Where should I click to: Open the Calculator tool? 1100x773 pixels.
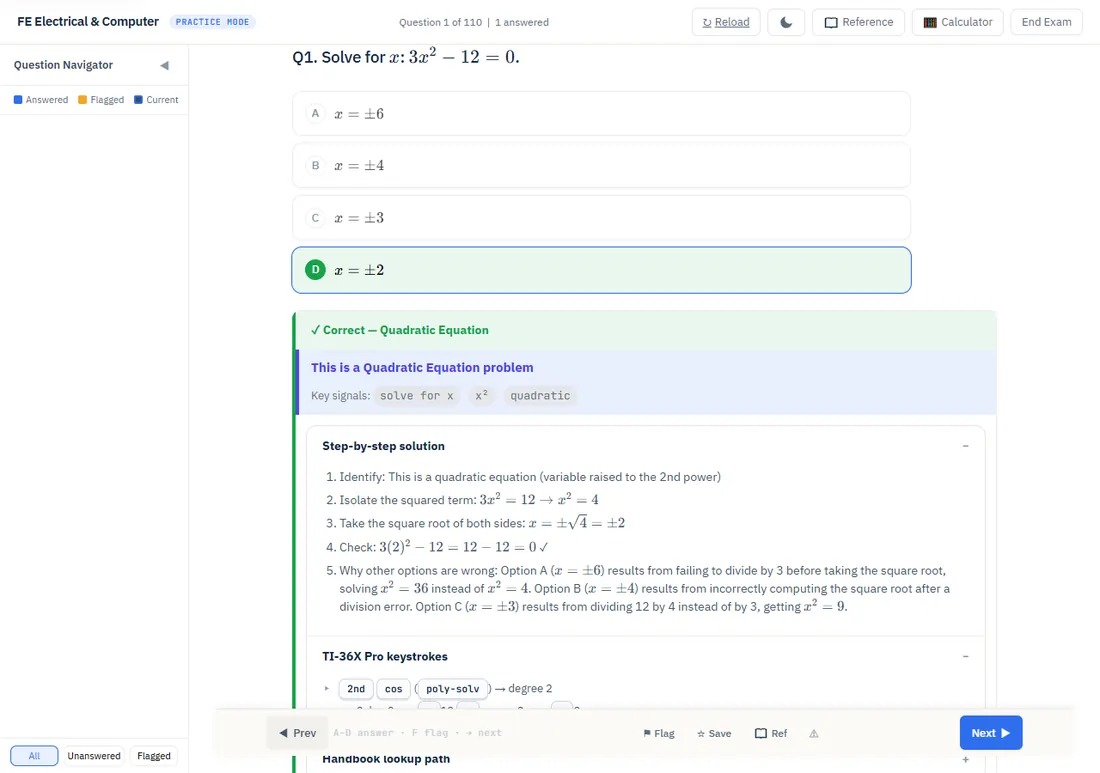pos(958,22)
